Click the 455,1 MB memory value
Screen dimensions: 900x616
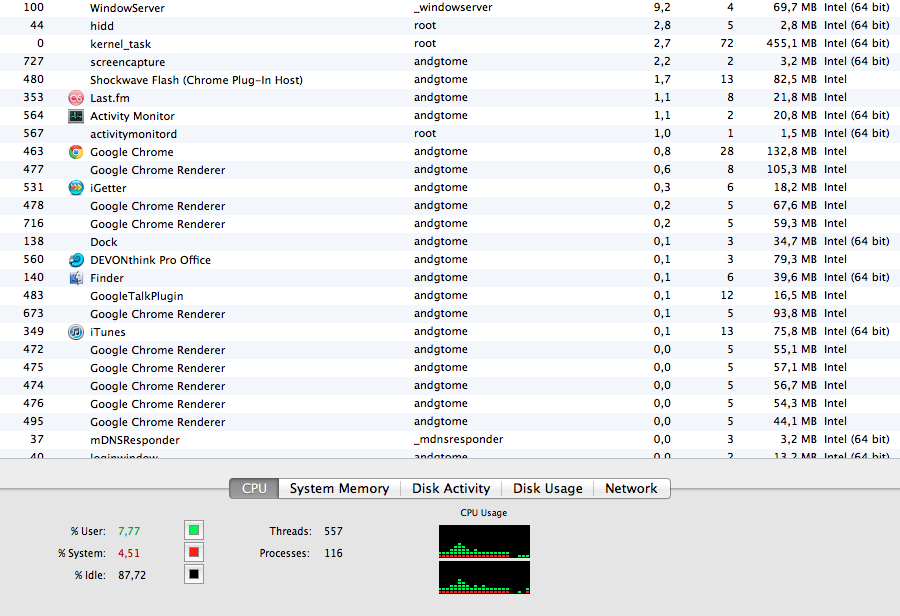point(791,43)
